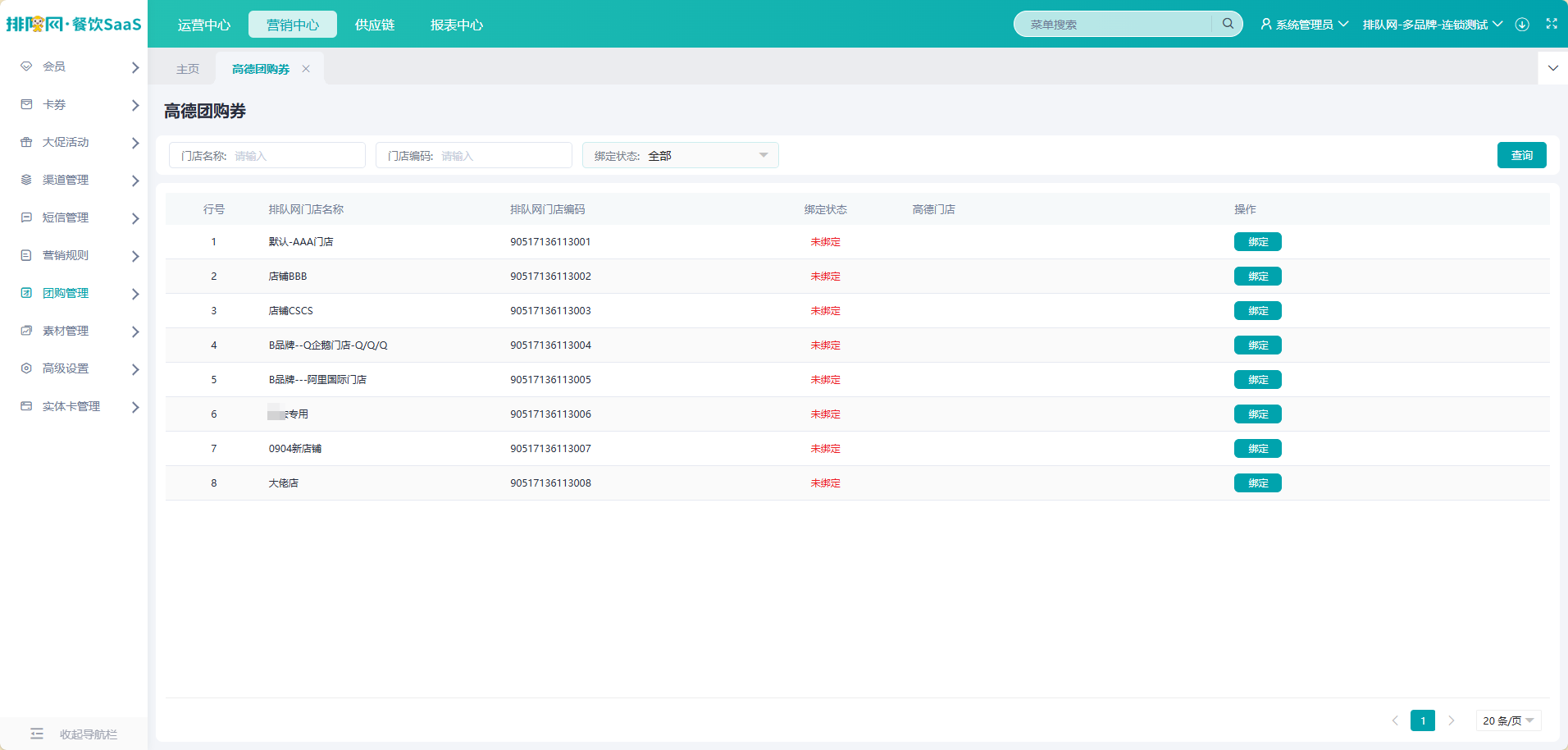
Task: Open the 报表中心 top menu
Action: tap(457, 25)
